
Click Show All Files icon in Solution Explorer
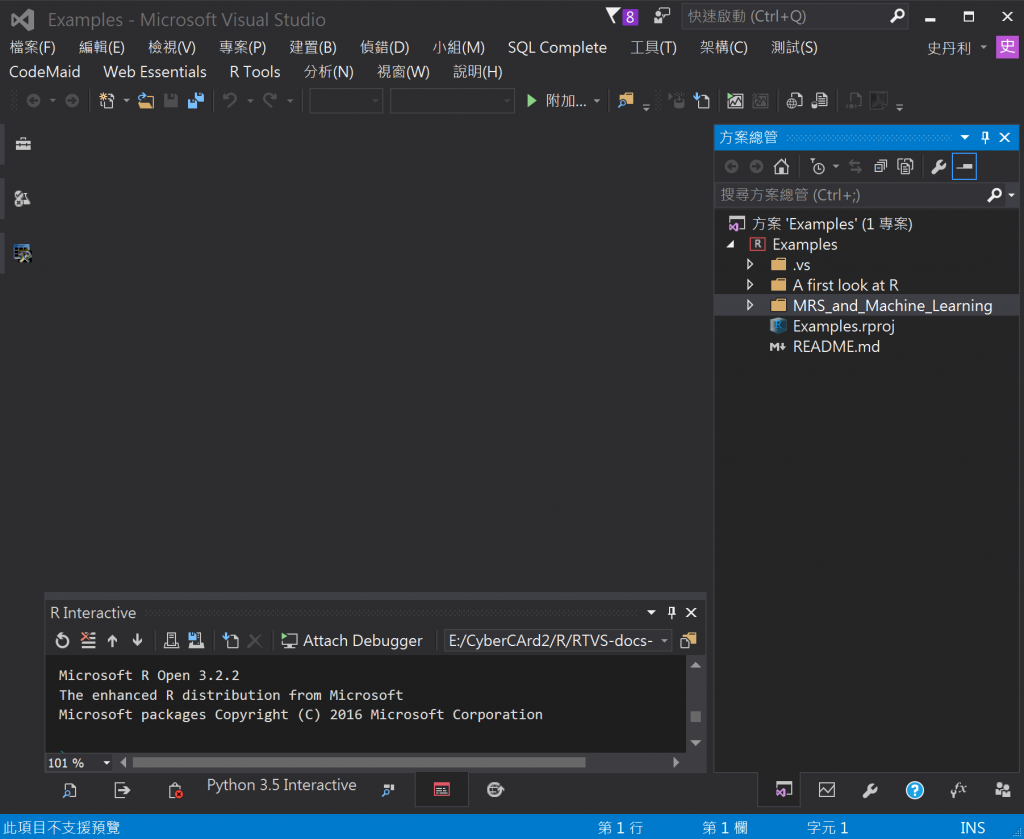(x=905, y=166)
